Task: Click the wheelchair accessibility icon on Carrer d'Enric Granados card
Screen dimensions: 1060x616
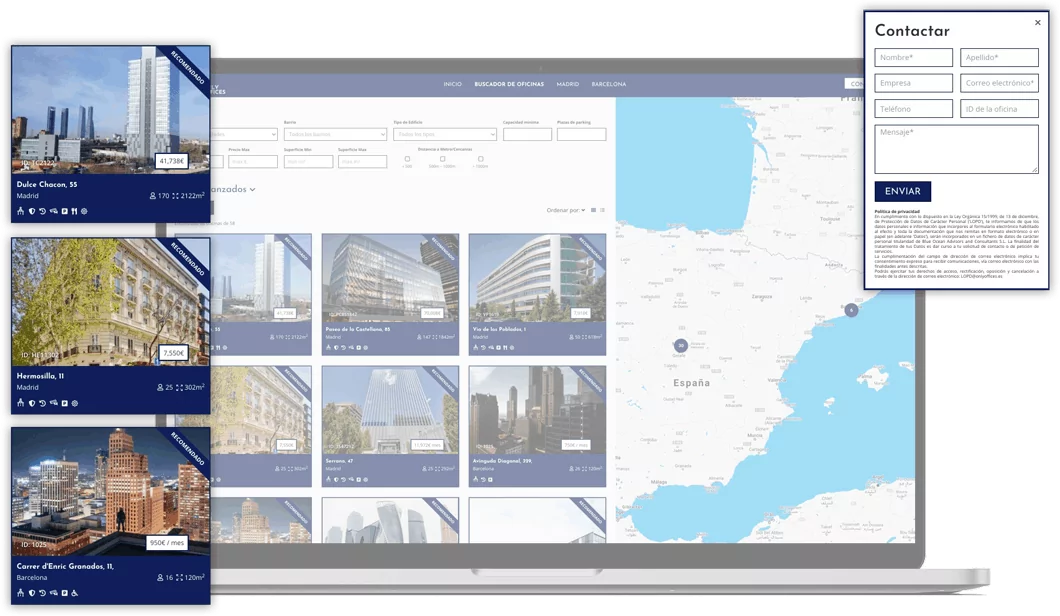Action: pyautogui.click(x=74, y=593)
